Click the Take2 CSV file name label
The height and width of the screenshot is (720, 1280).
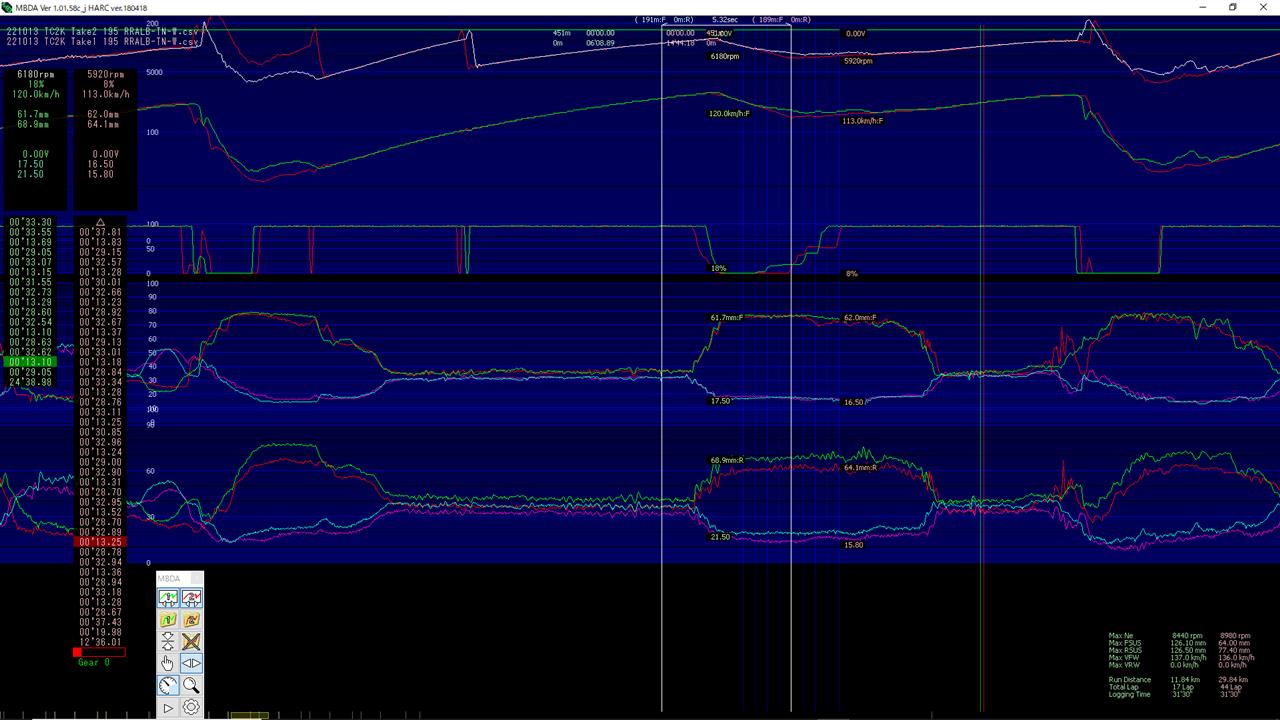[103, 32]
